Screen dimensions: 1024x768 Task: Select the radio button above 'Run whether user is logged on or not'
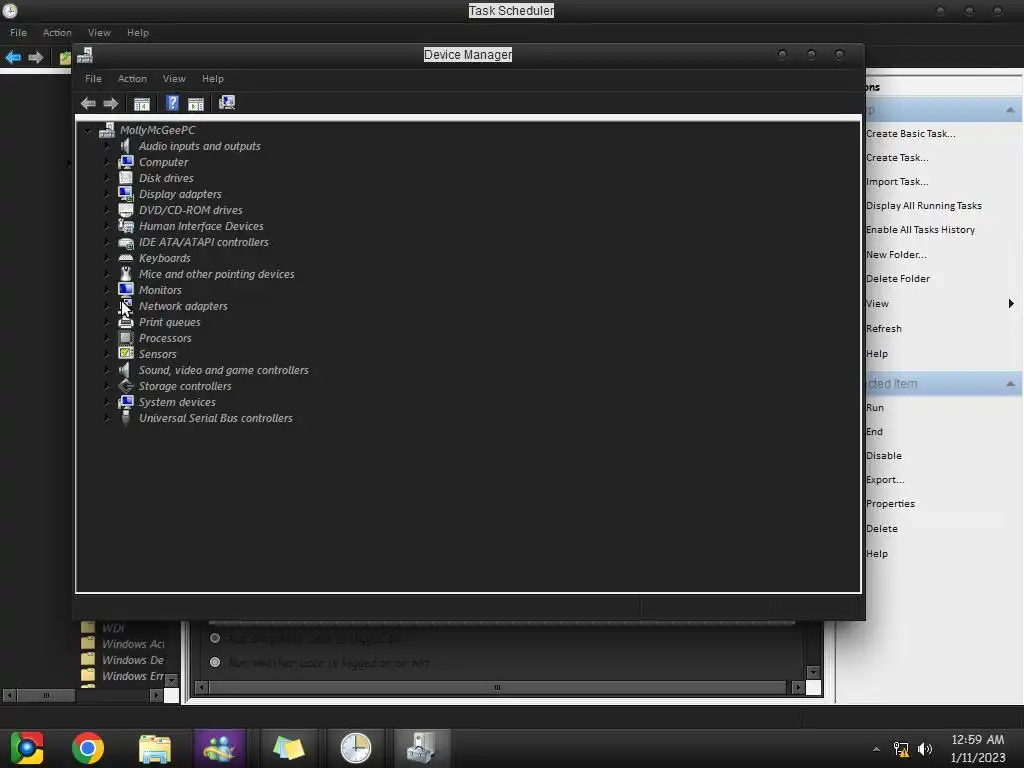pyautogui.click(x=215, y=638)
